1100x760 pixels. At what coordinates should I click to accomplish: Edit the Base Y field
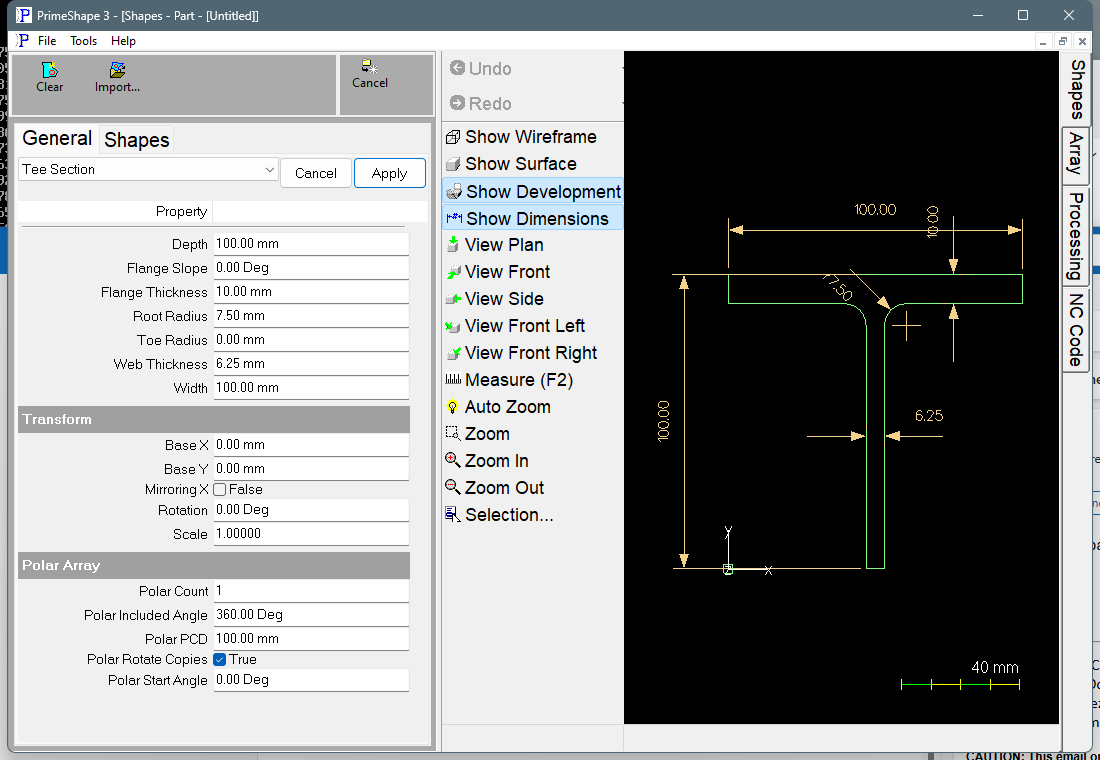pyautogui.click(x=311, y=468)
